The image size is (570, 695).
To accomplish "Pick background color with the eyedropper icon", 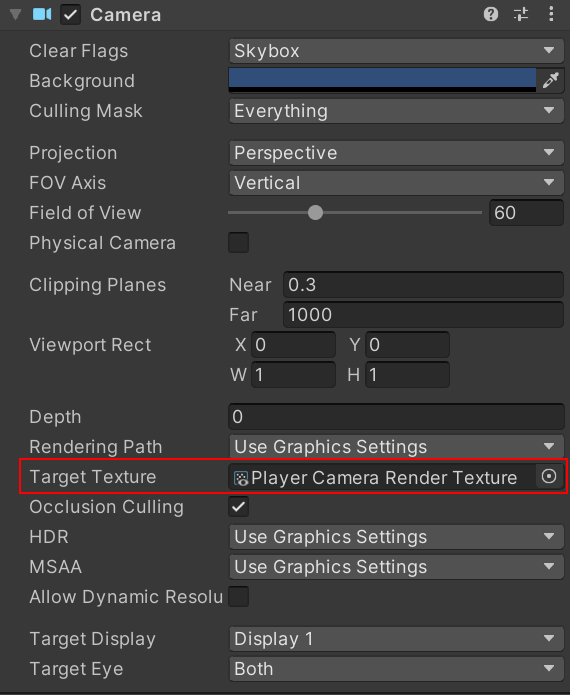I will coord(550,80).
